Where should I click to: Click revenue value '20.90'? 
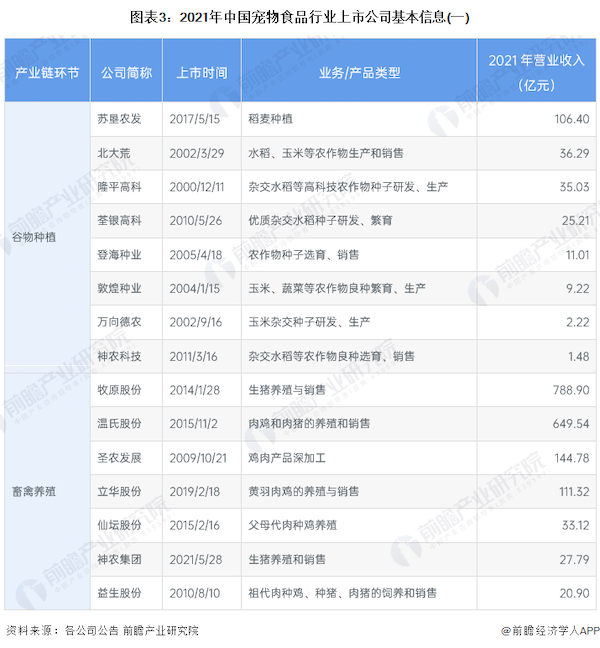(x=574, y=593)
